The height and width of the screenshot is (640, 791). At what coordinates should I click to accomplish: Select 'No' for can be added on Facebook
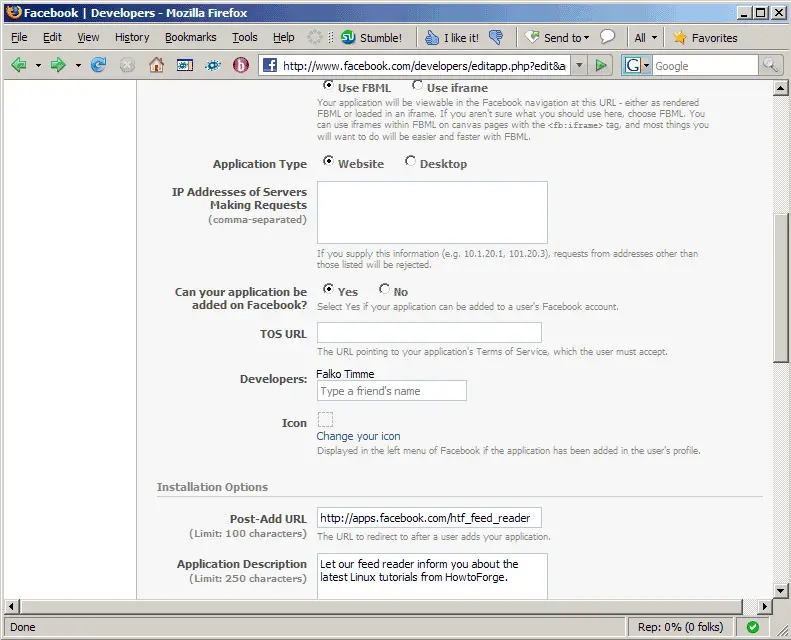[x=384, y=288]
